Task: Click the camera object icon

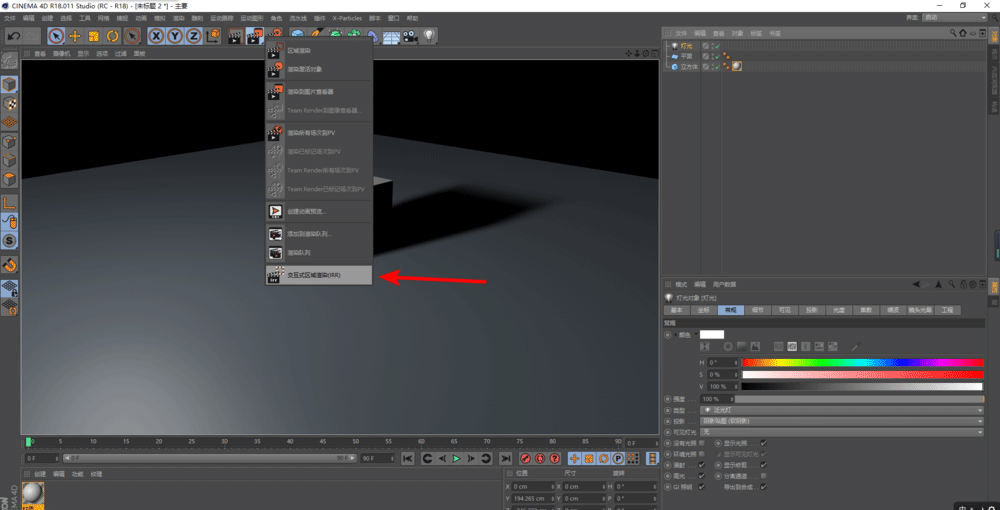Action: click(x=409, y=37)
